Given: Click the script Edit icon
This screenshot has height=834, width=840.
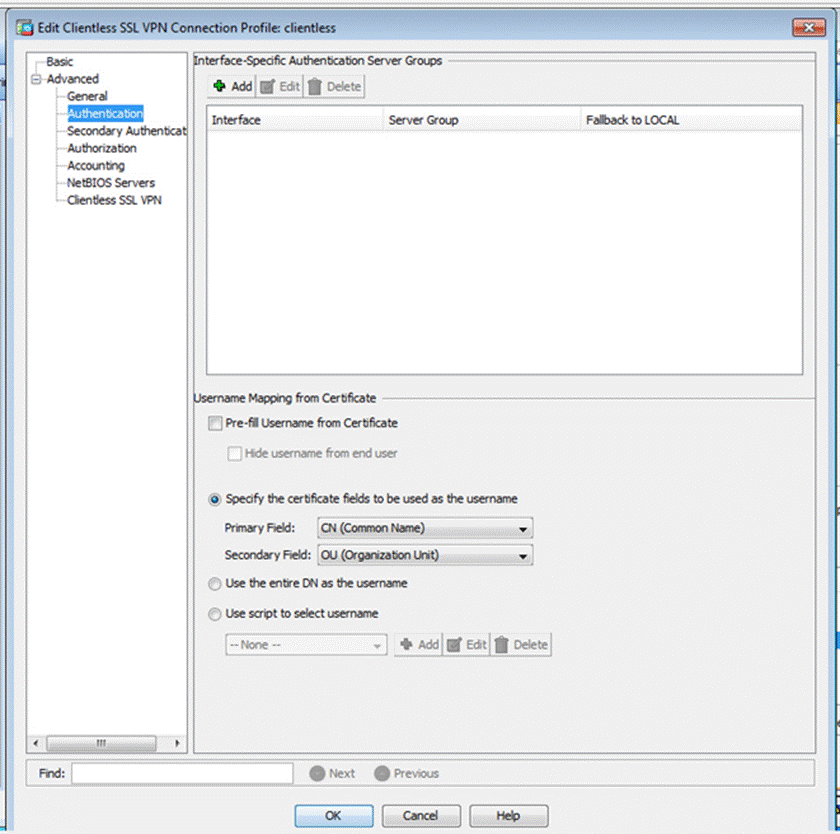Looking at the screenshot, I should tap(453, 645).
